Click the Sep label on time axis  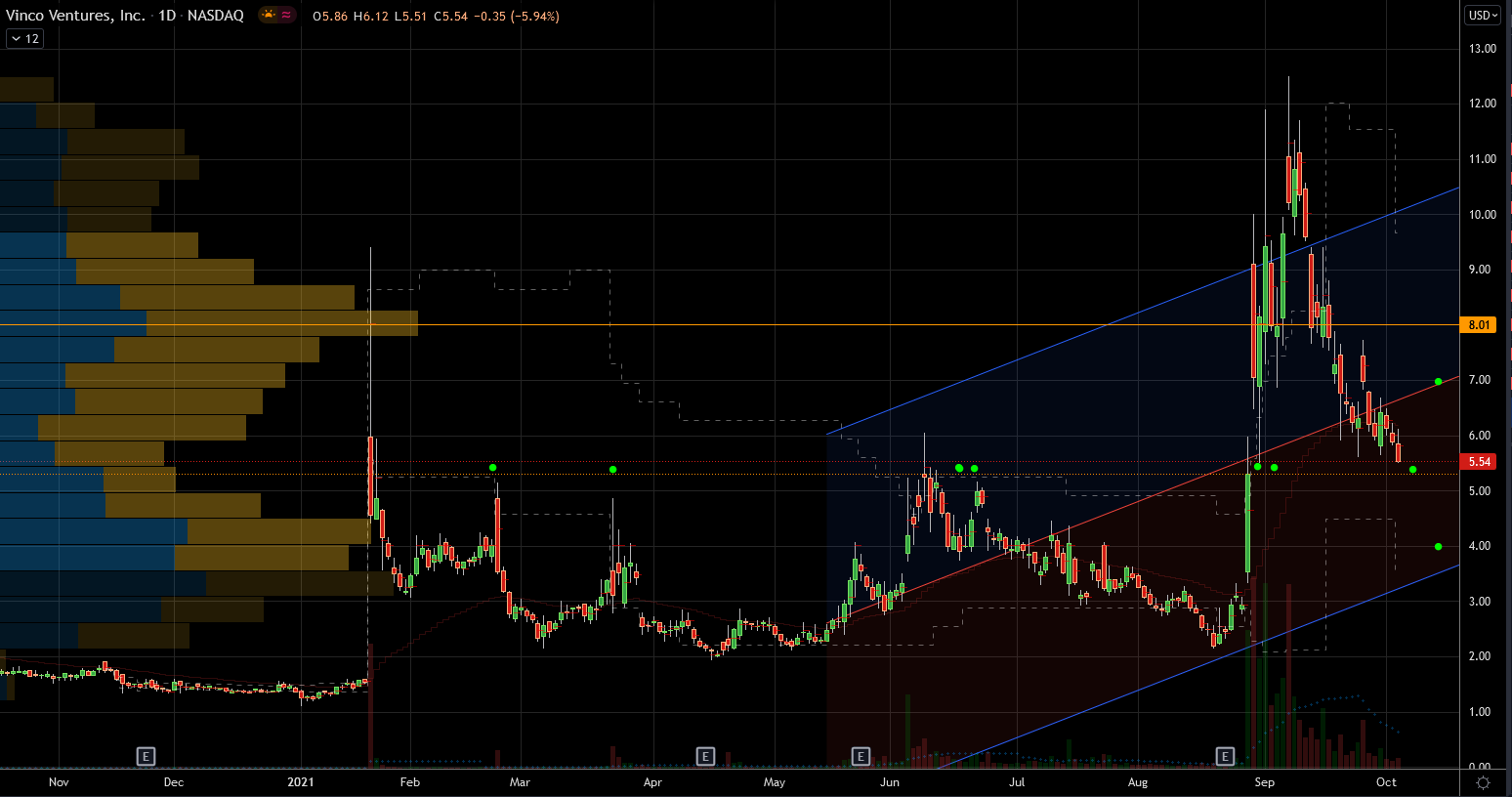pos(1264,782)
